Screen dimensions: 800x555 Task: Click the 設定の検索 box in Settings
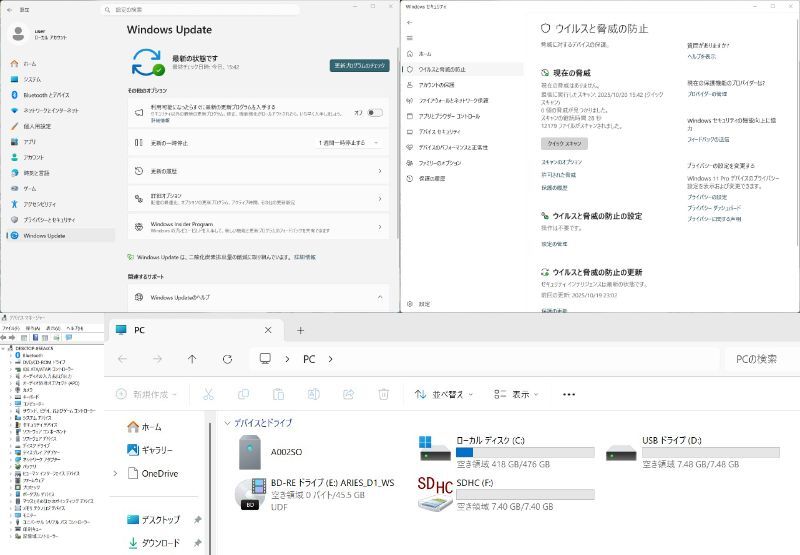[x=200, y=9]
